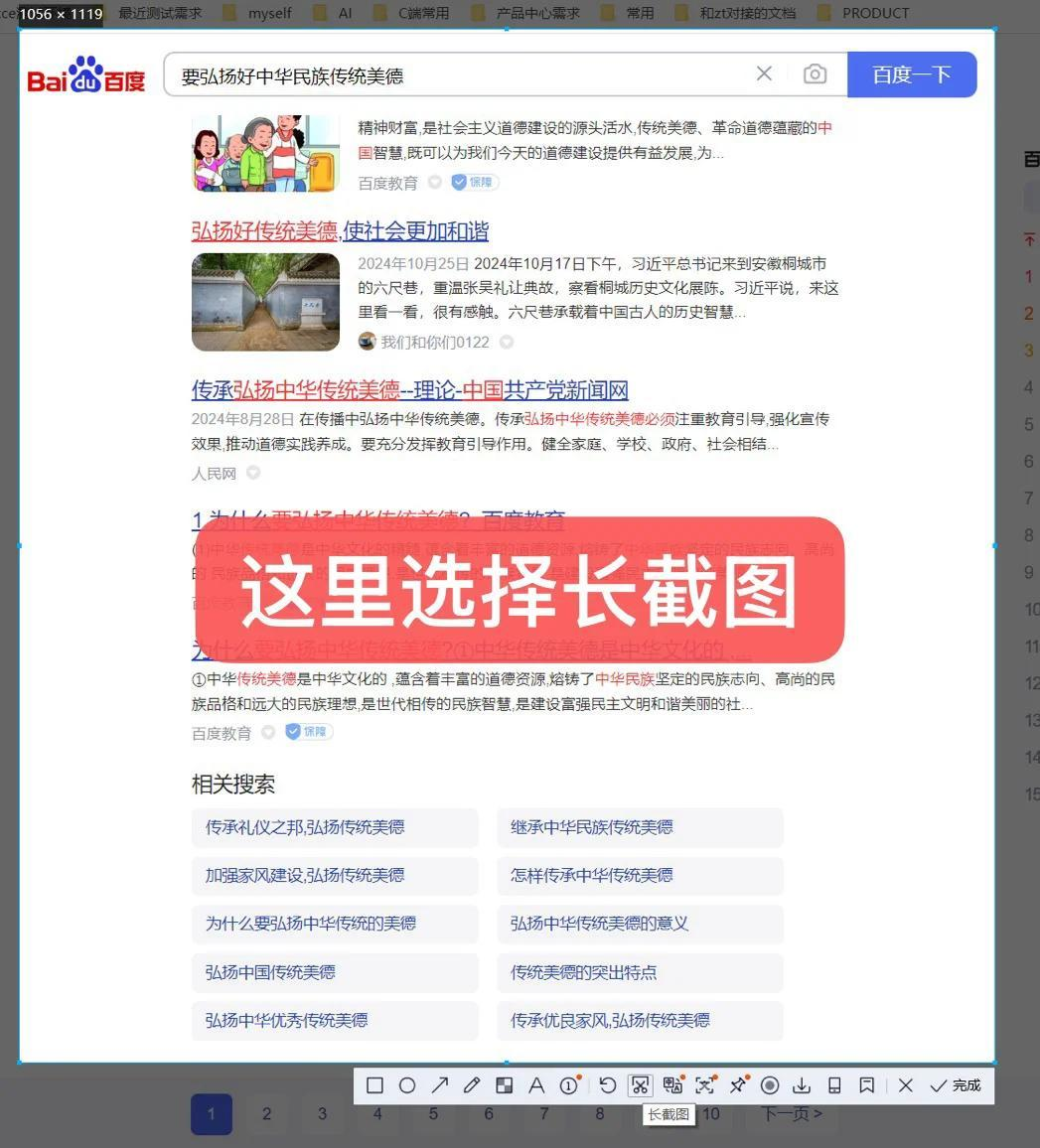Open the step number annotation tool
Image resolution: width=1040 pixels, height=1148 pixels.
point(569,1085)
